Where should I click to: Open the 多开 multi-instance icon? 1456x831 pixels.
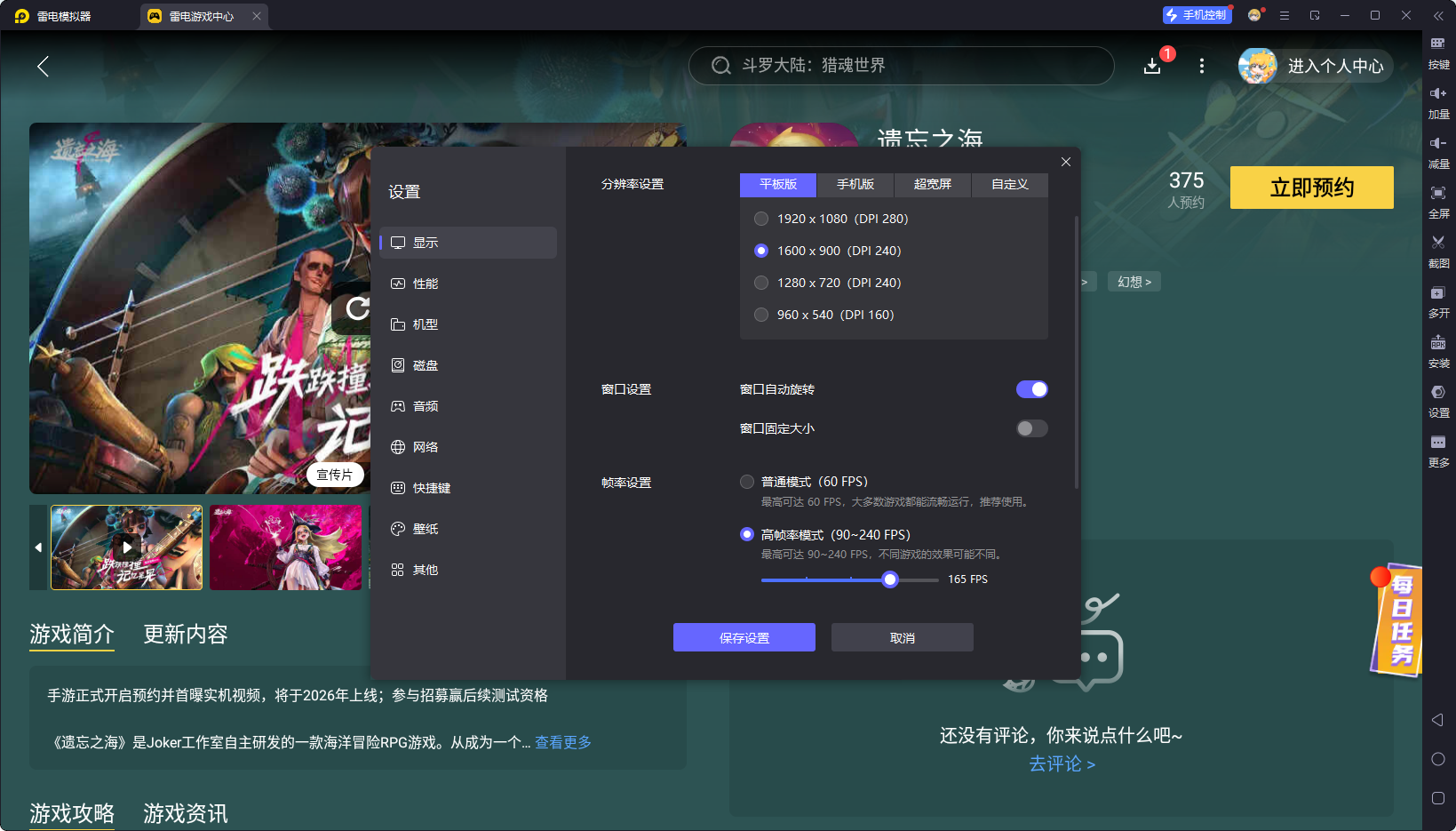click(x=1438, y=301)
